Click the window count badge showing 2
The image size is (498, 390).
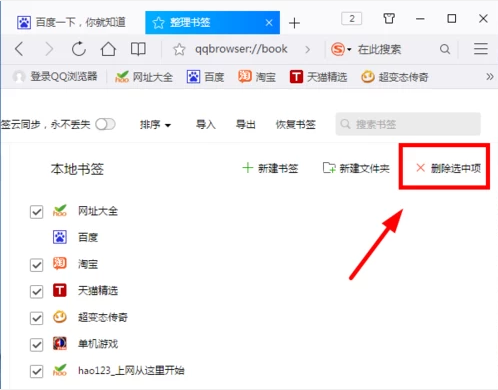pyautogui.click(x=352, y=19)
